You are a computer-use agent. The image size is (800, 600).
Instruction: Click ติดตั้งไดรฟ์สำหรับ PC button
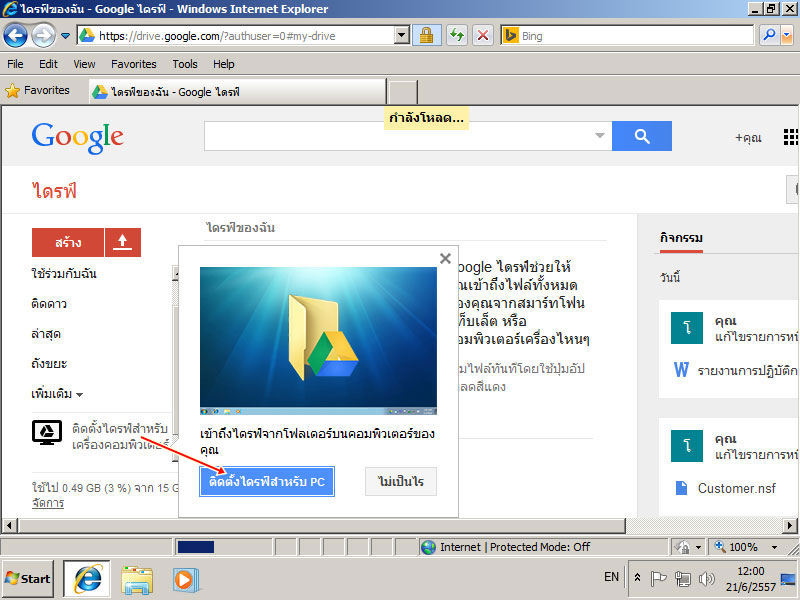[267, 481]
